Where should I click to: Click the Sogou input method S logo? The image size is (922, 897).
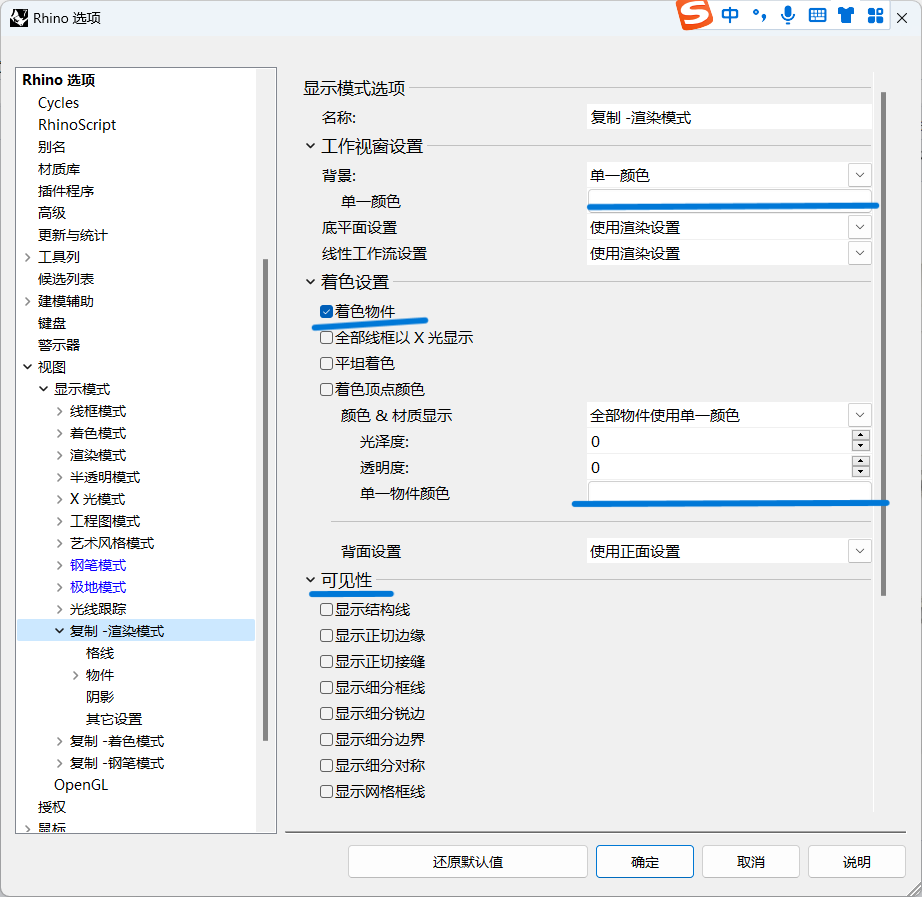[694, 14]
